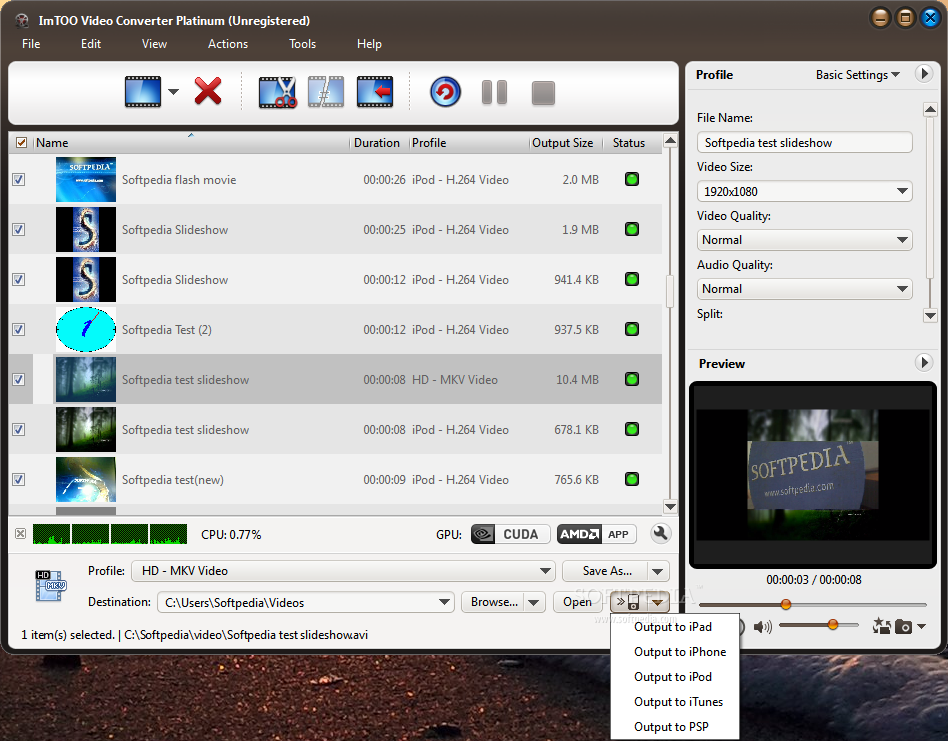Uncheck the 941.4 KB Softpedia Slideshow checkbox
948x741 pixels.
click(x=19, y=280)
